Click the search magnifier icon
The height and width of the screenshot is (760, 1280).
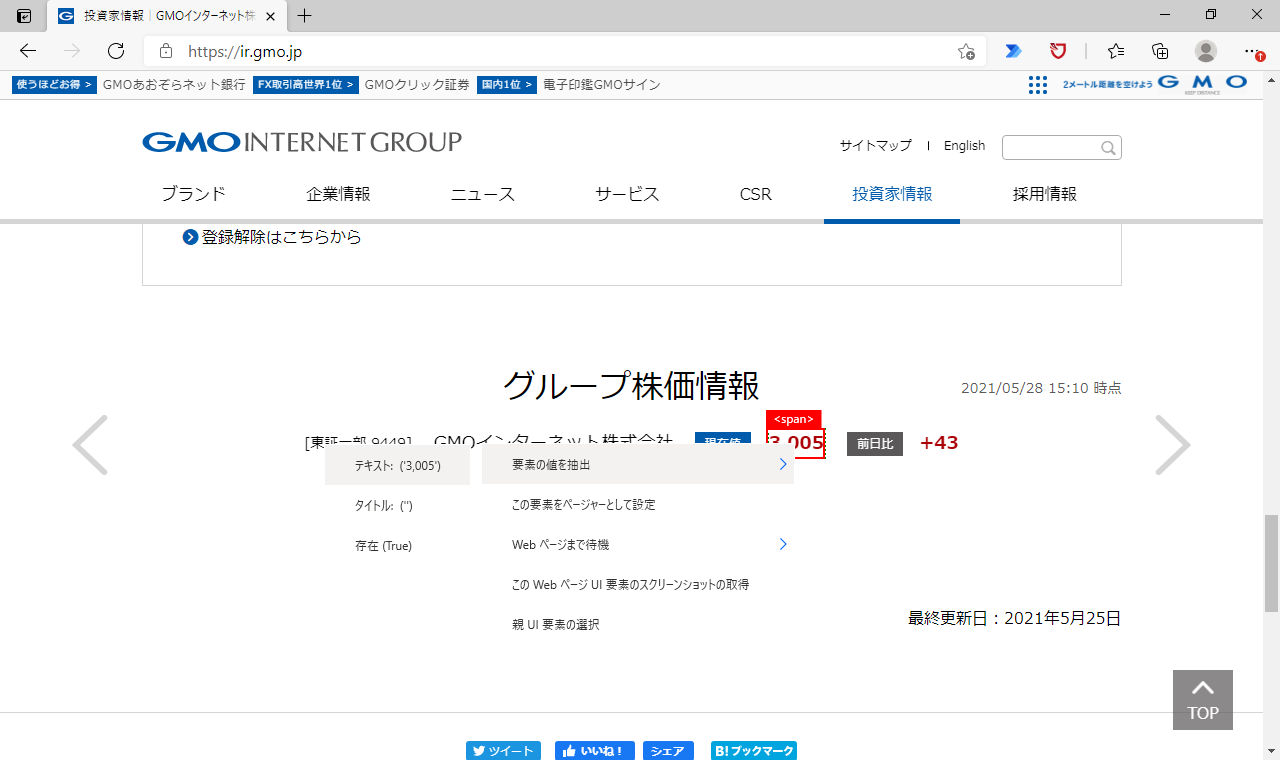pos(1108,148)
